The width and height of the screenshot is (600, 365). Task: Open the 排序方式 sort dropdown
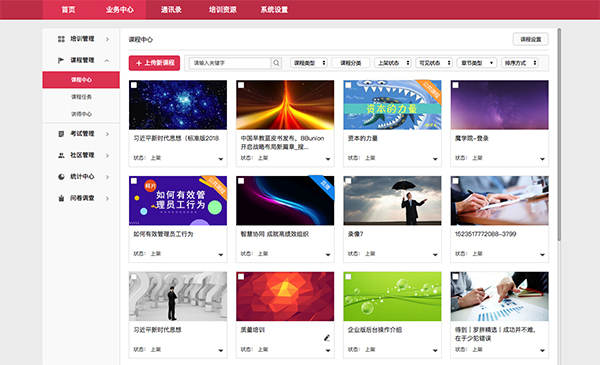(520, 63)
